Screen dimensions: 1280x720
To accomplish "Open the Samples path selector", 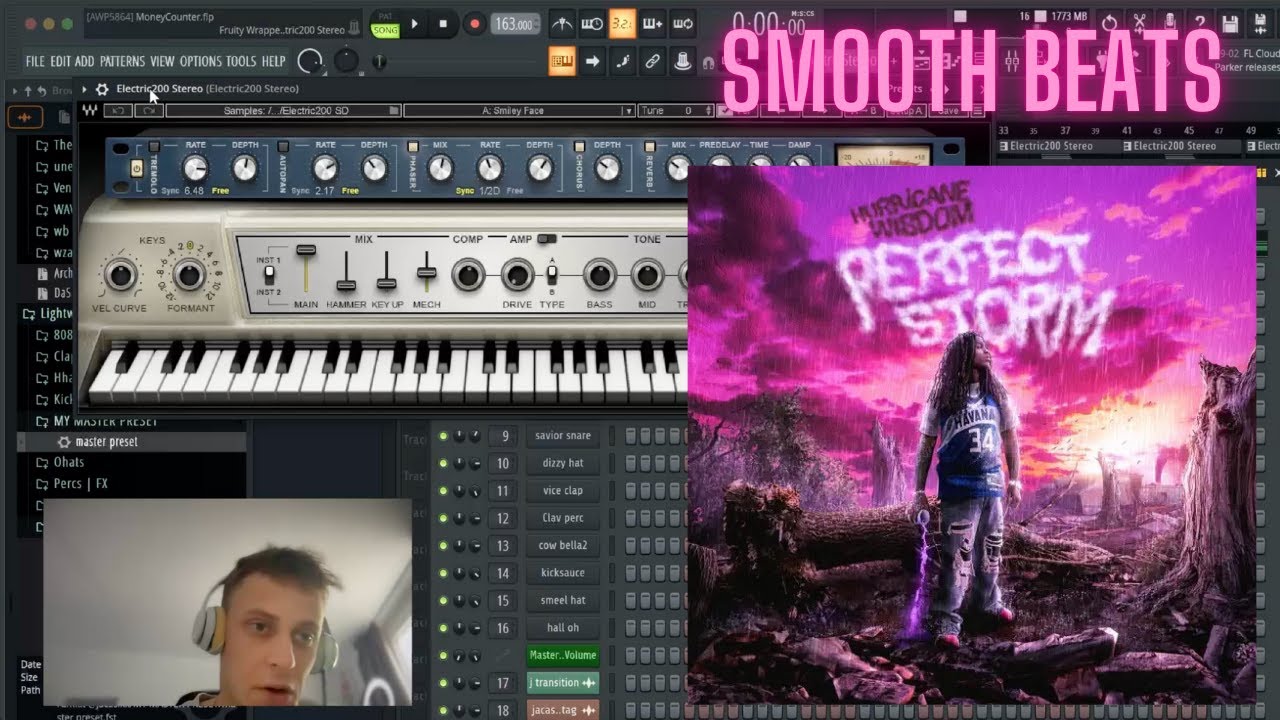I will click(283, 111).
